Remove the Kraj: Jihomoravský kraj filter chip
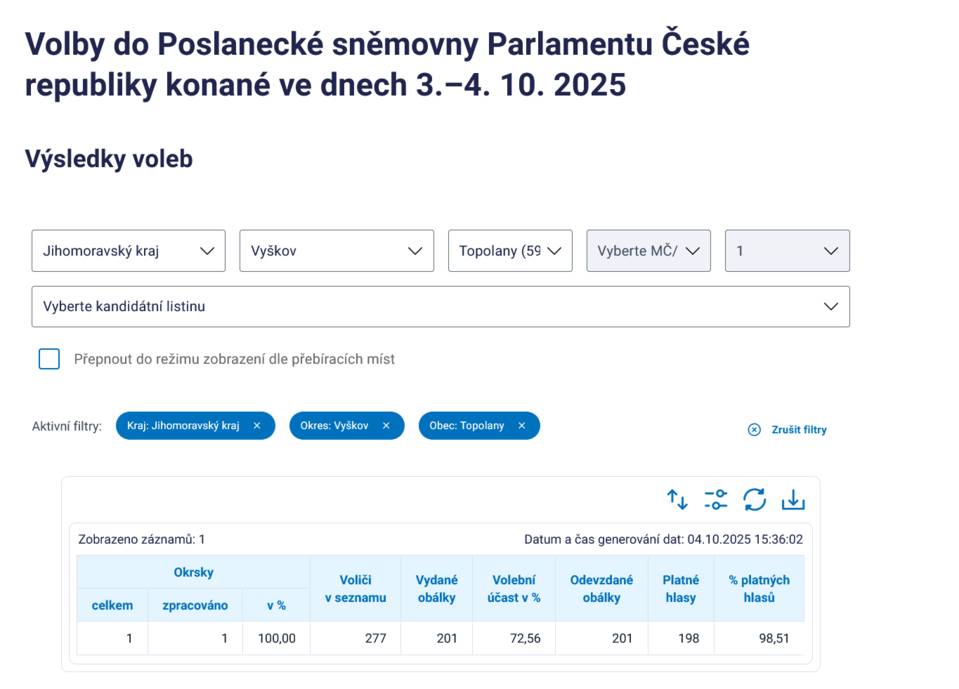This screenshot has width=959, height=689. pos(257,426)
